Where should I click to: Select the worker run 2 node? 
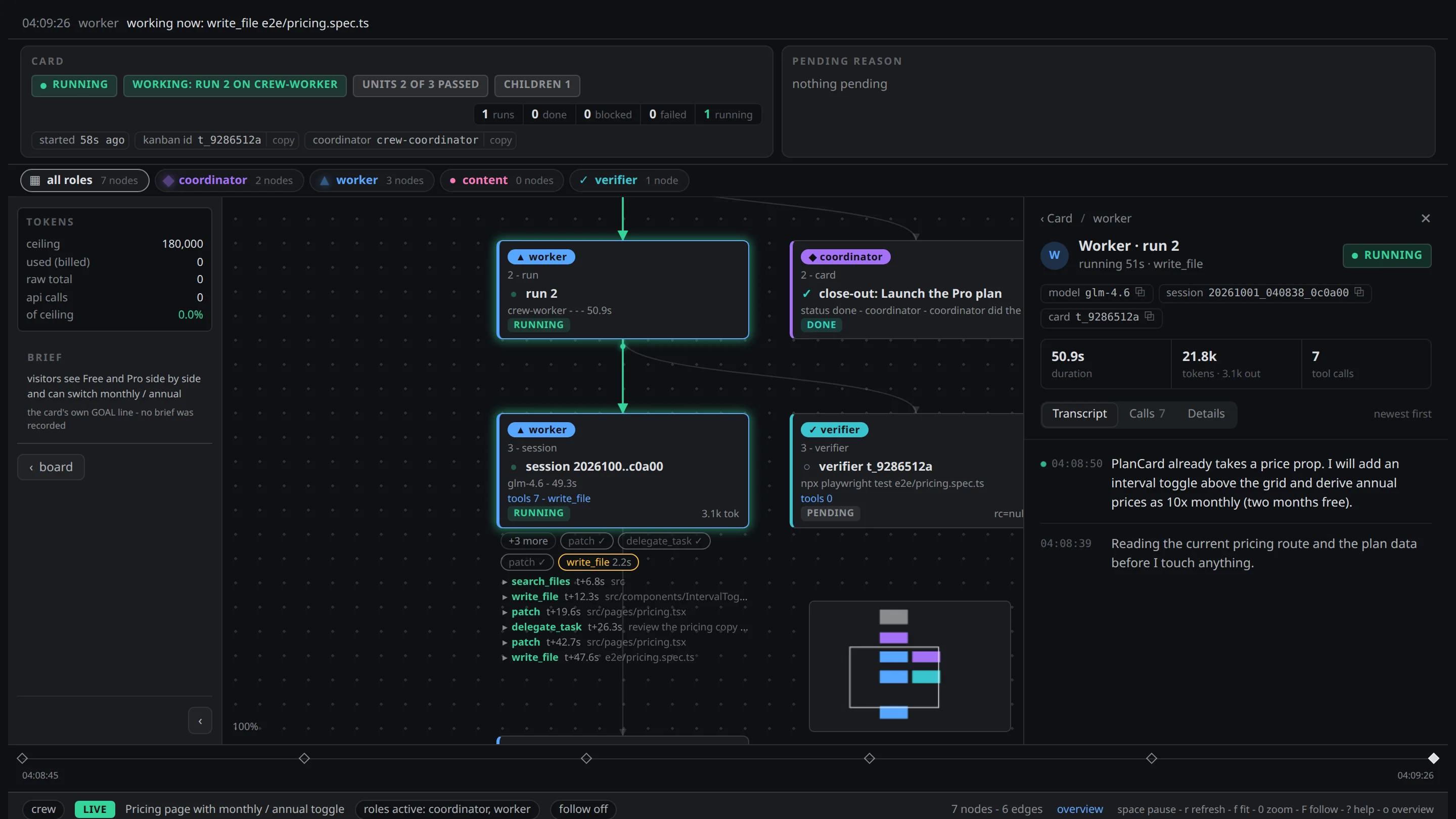623,289
